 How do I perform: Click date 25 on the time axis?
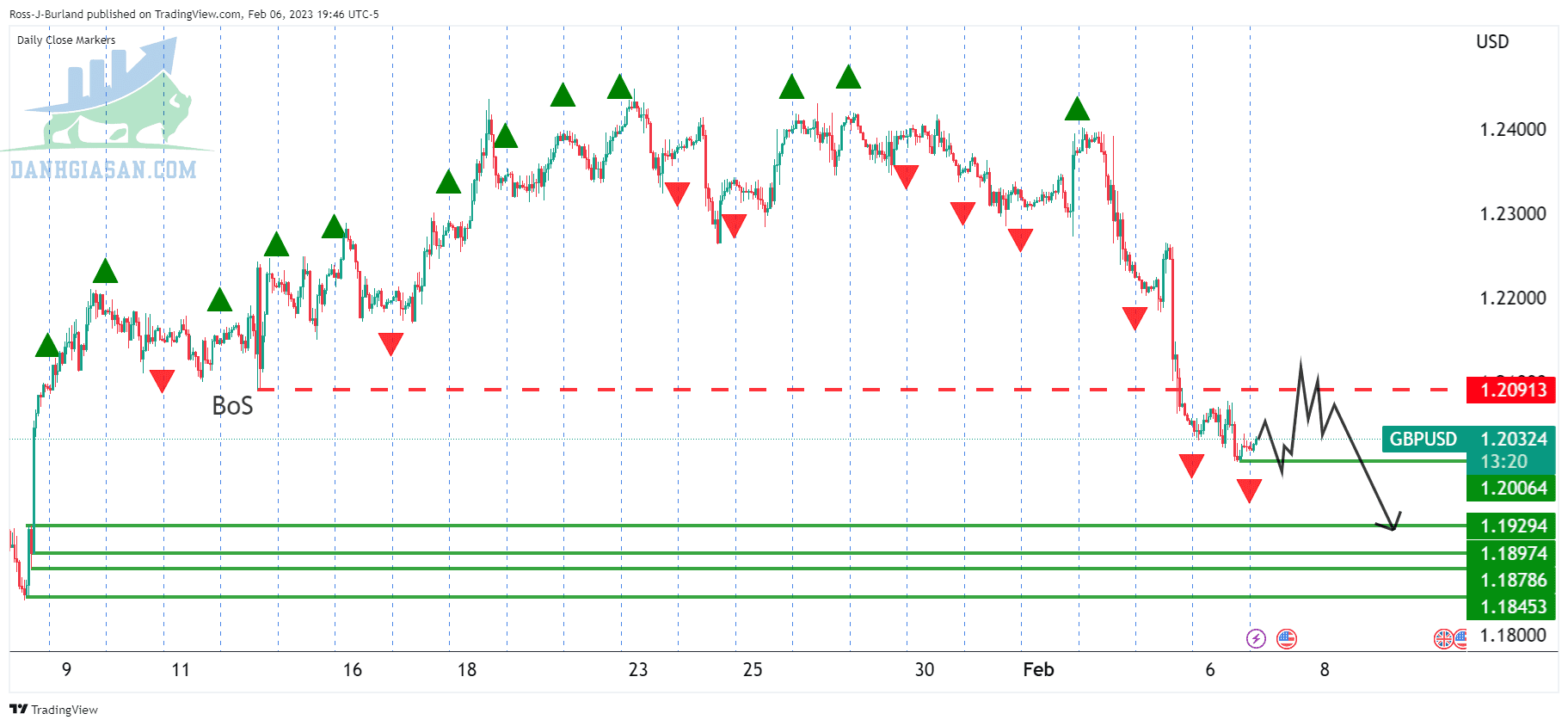point(752,670)
